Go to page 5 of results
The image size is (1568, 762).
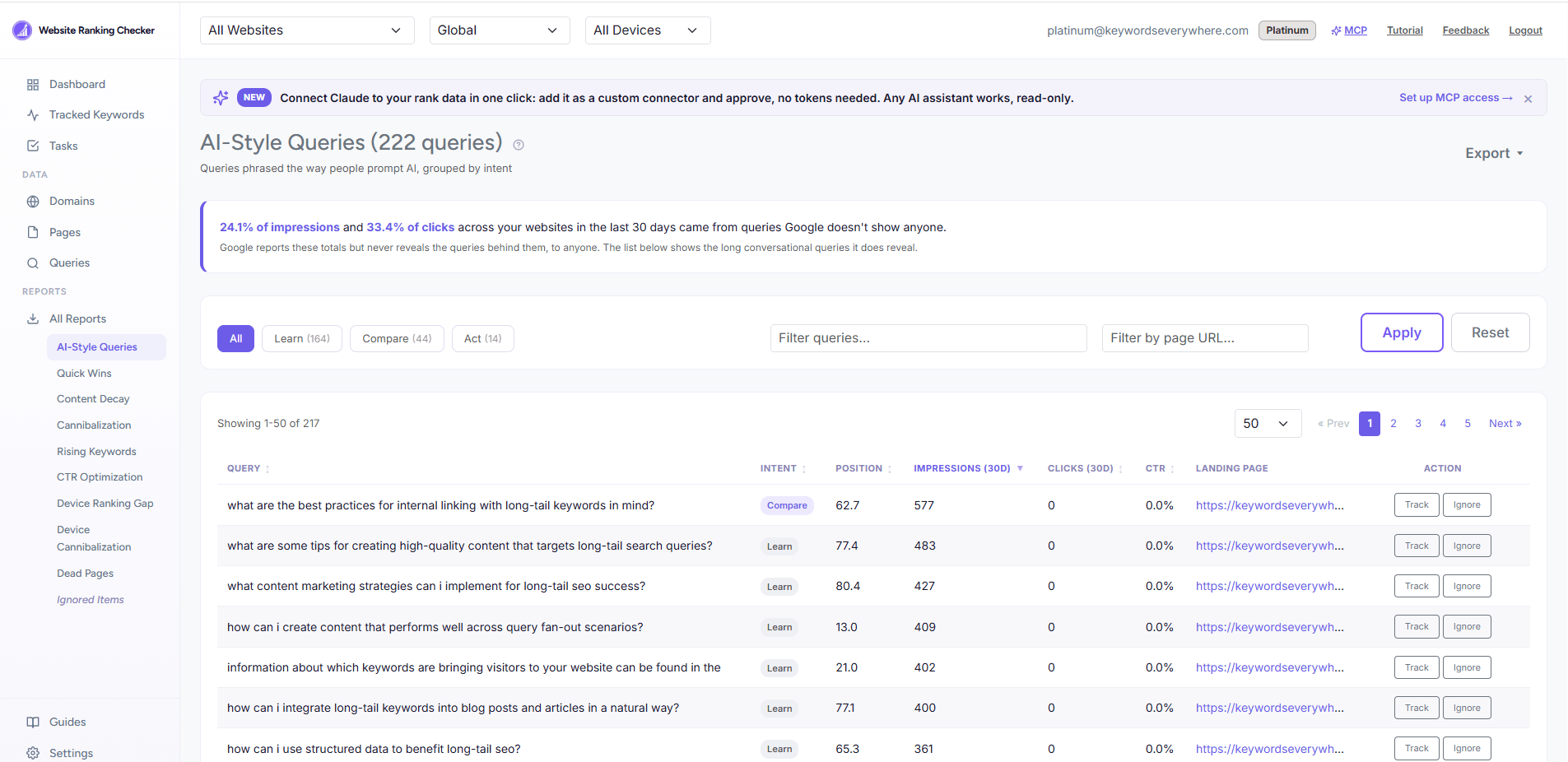click(1468, 424)
